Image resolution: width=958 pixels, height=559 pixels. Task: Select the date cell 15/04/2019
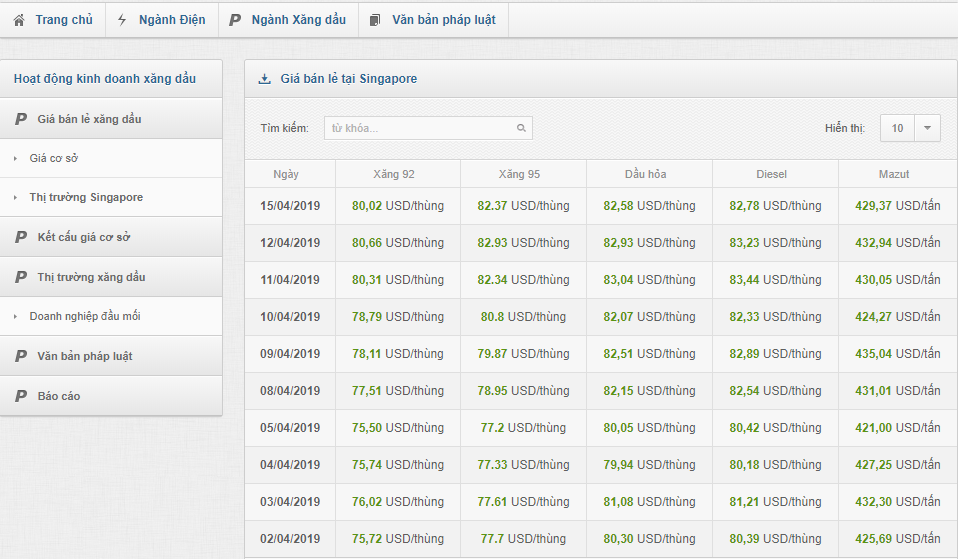(x=290, y=206)
